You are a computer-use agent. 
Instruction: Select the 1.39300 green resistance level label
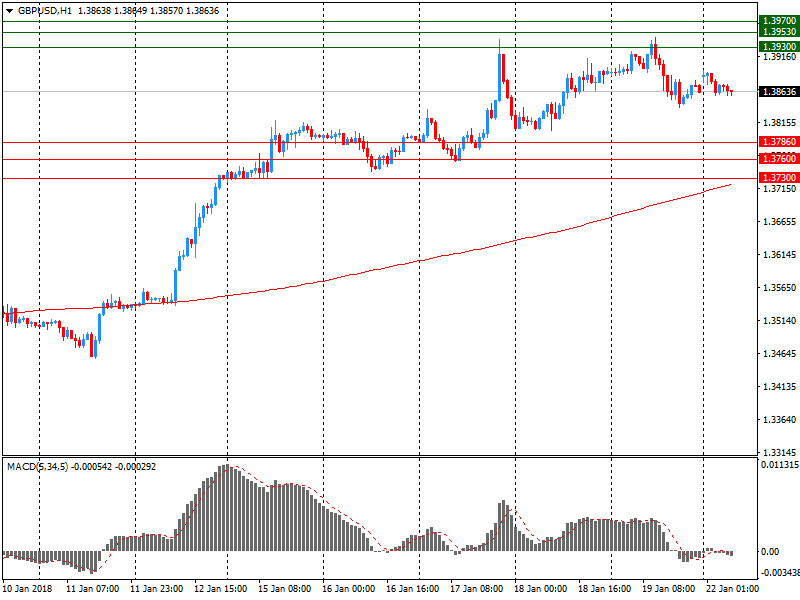point(779,47)
